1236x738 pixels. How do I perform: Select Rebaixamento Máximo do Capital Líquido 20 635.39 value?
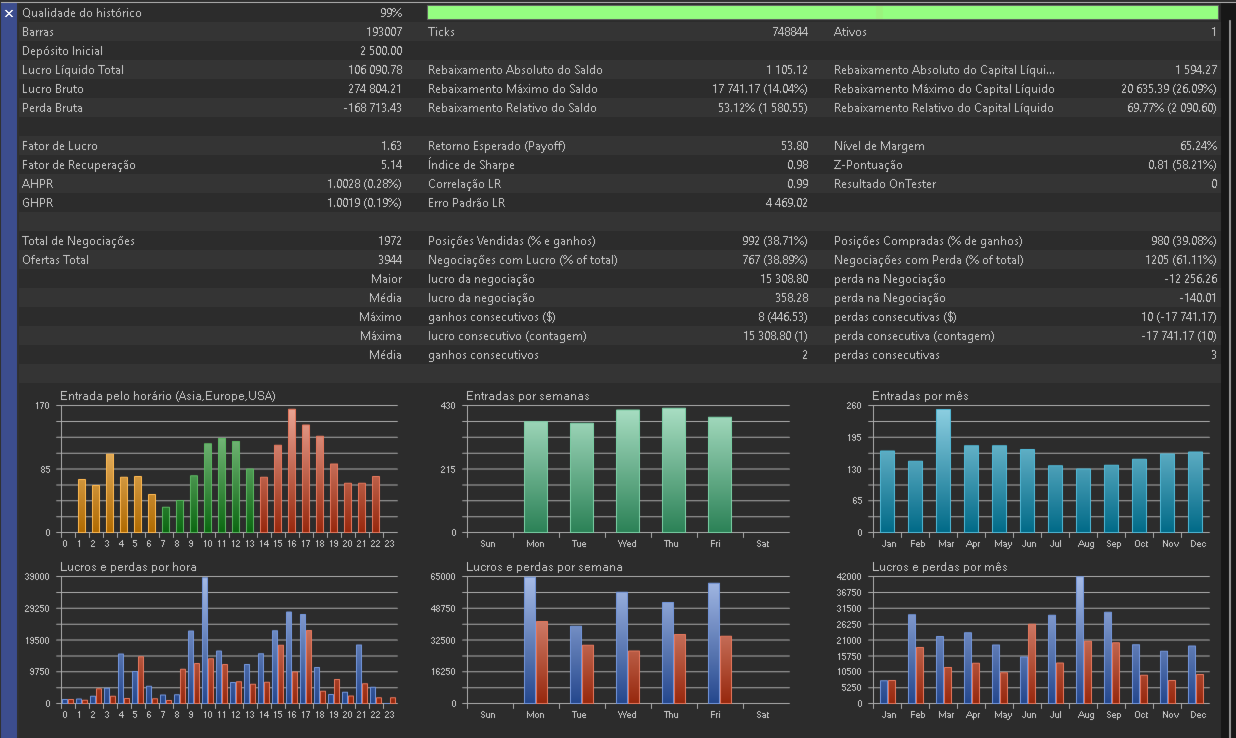tap(1169, 89)
